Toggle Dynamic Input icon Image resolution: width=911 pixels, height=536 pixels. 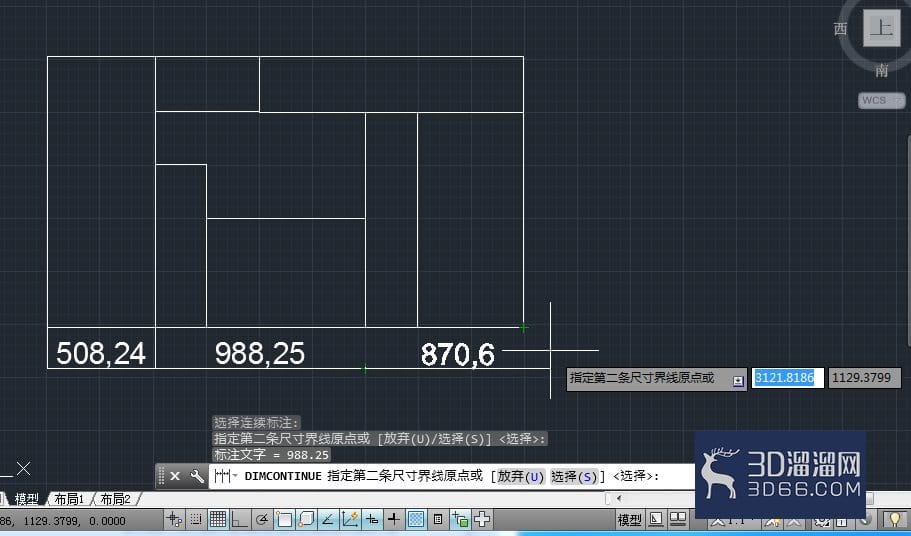pyautogui.click(x=372, y=519)
